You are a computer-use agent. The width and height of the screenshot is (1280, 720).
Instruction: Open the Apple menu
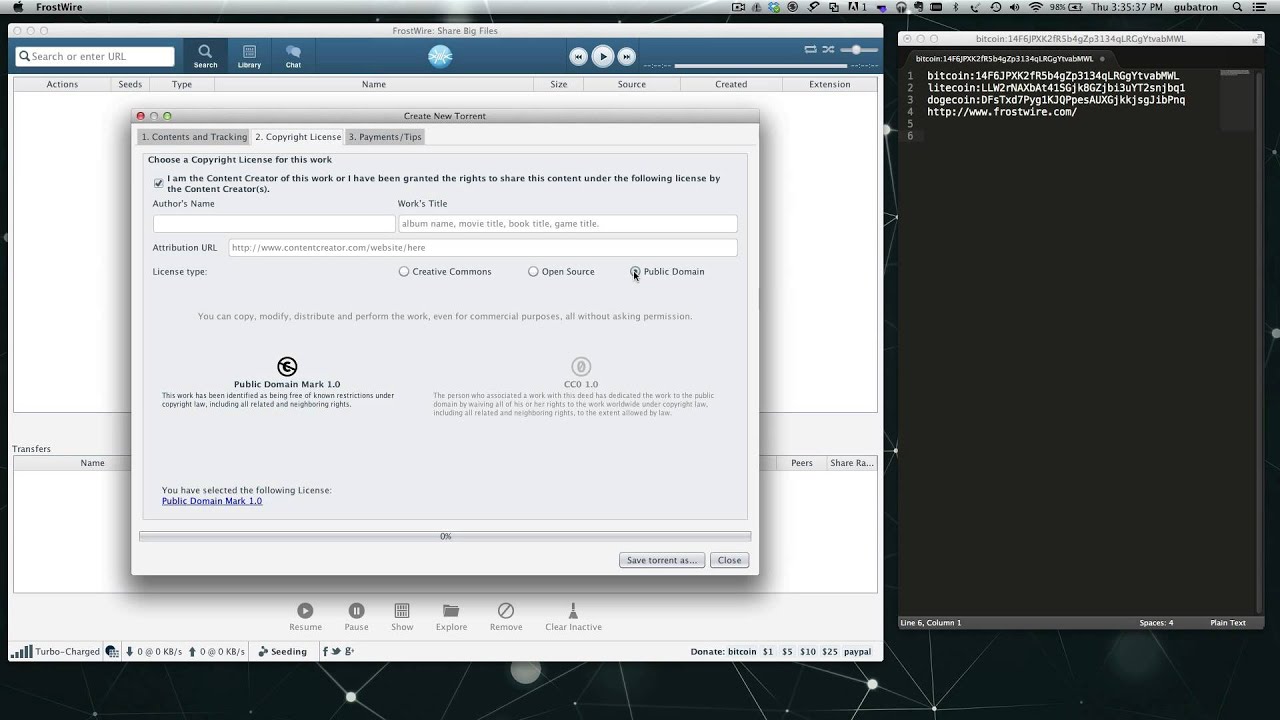click(17, 7)
